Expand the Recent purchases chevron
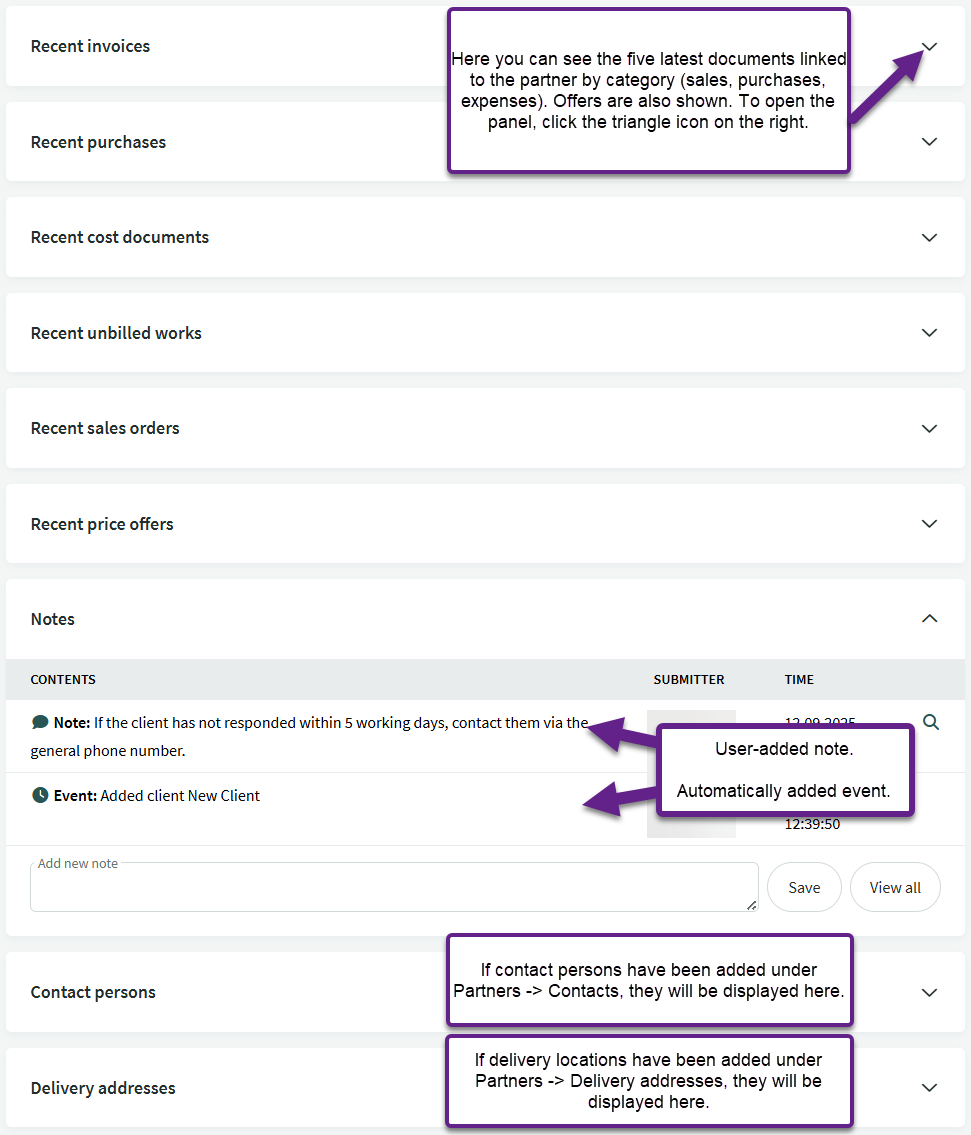971x1135 pixels. click(x=929, y=142)
